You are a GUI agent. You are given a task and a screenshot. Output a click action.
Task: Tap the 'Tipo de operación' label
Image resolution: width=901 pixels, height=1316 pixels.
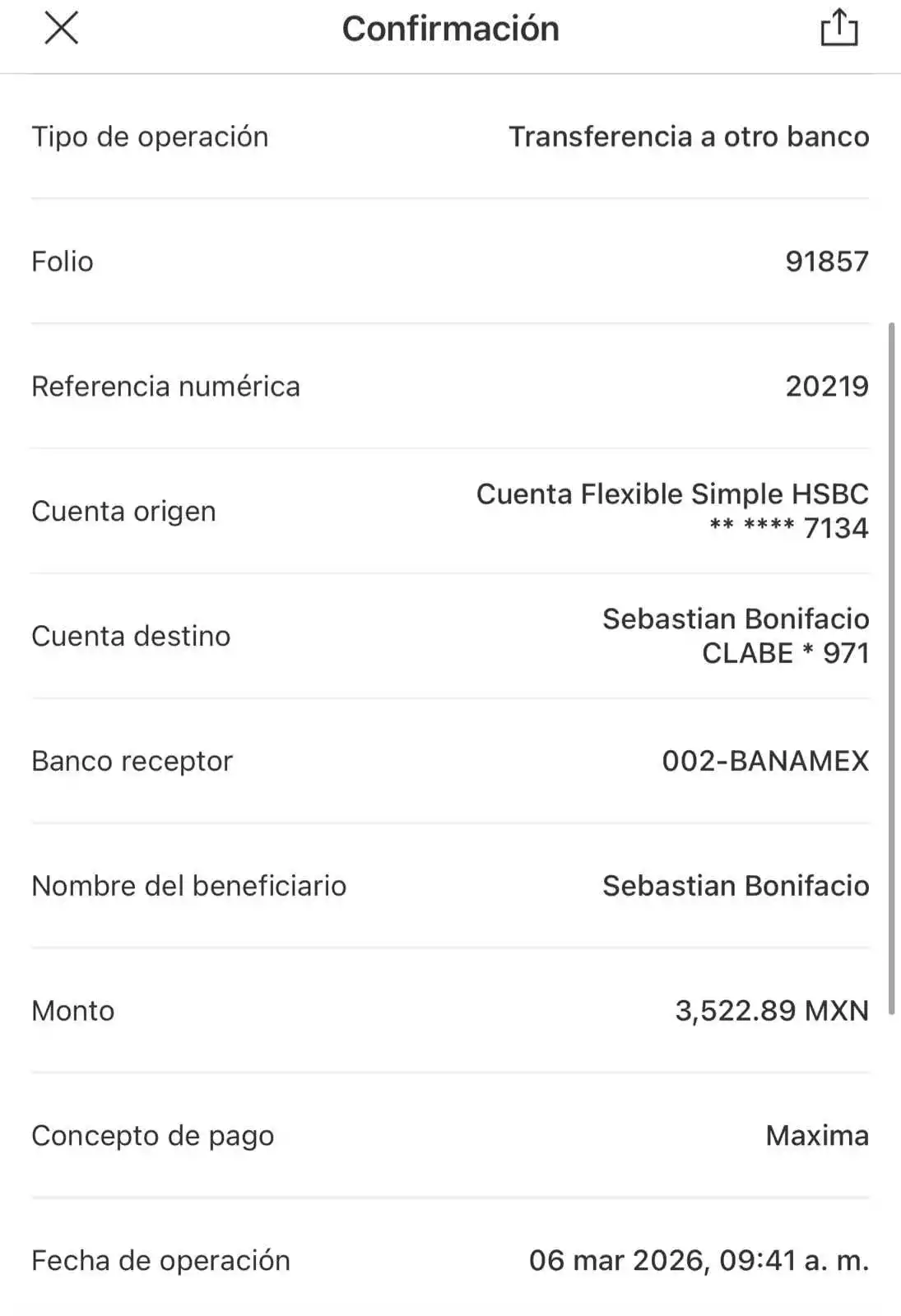(x=150, y=137)
